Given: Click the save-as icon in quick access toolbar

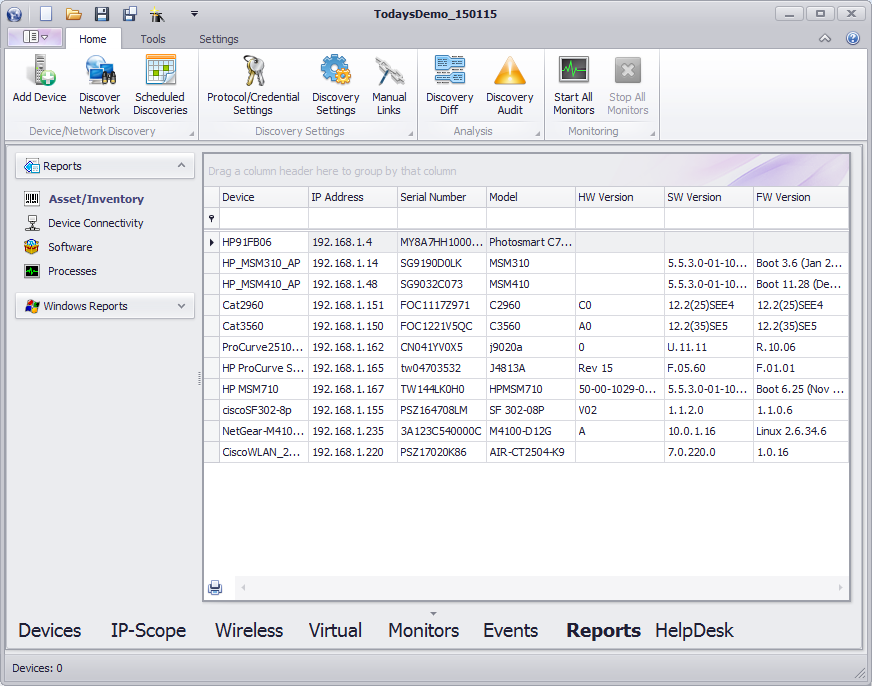Looking at the screenshot, I should (x=130, y=14).
